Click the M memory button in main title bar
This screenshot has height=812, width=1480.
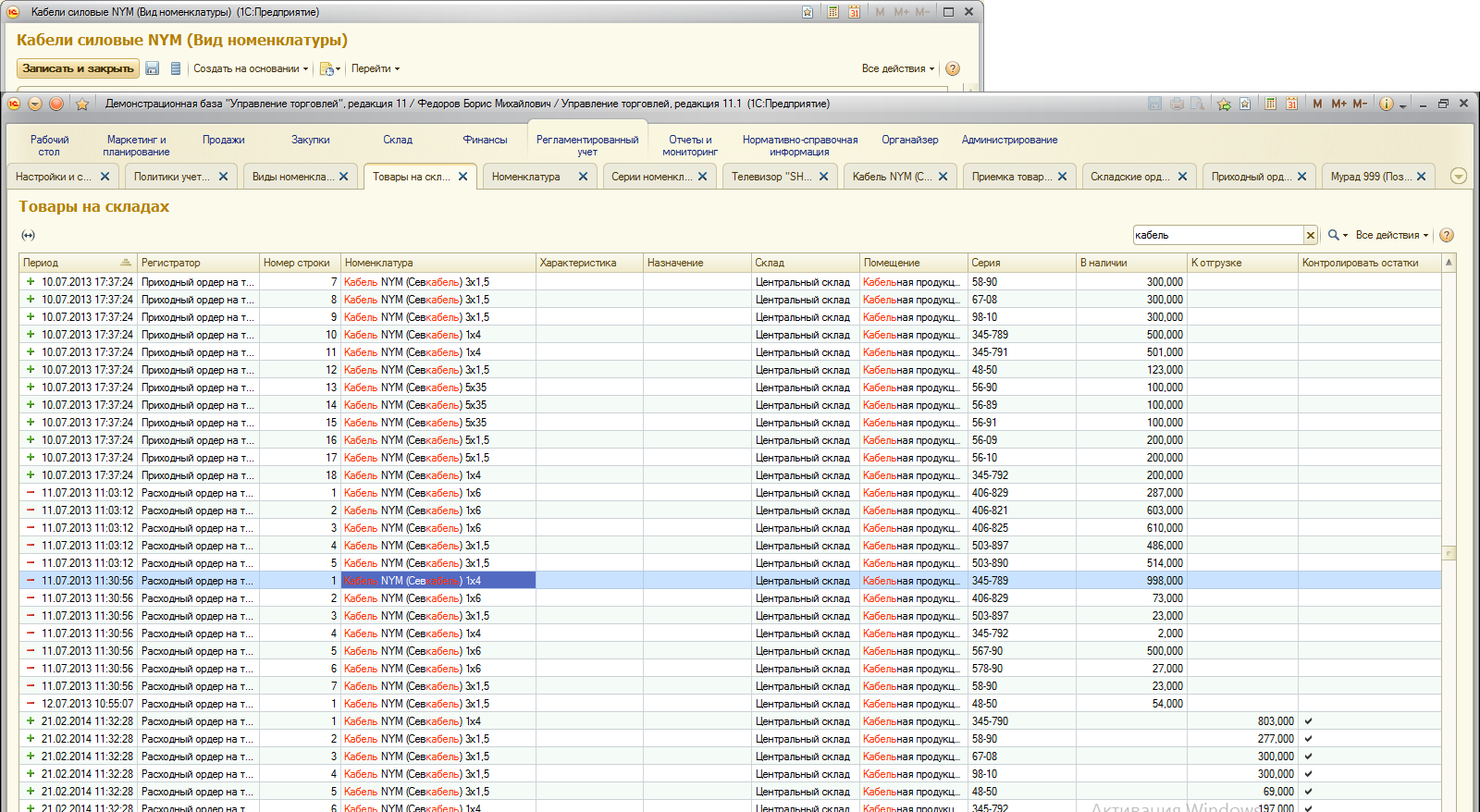click(x=1317, y=104)
